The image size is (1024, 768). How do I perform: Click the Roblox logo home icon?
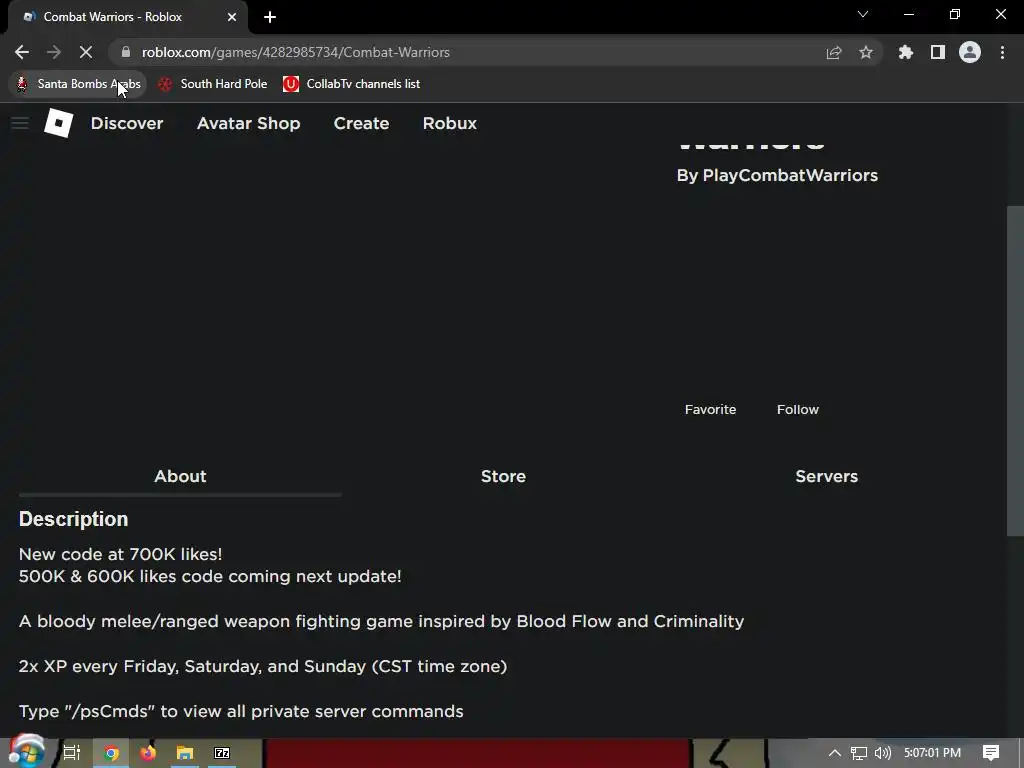coord(58,123)
